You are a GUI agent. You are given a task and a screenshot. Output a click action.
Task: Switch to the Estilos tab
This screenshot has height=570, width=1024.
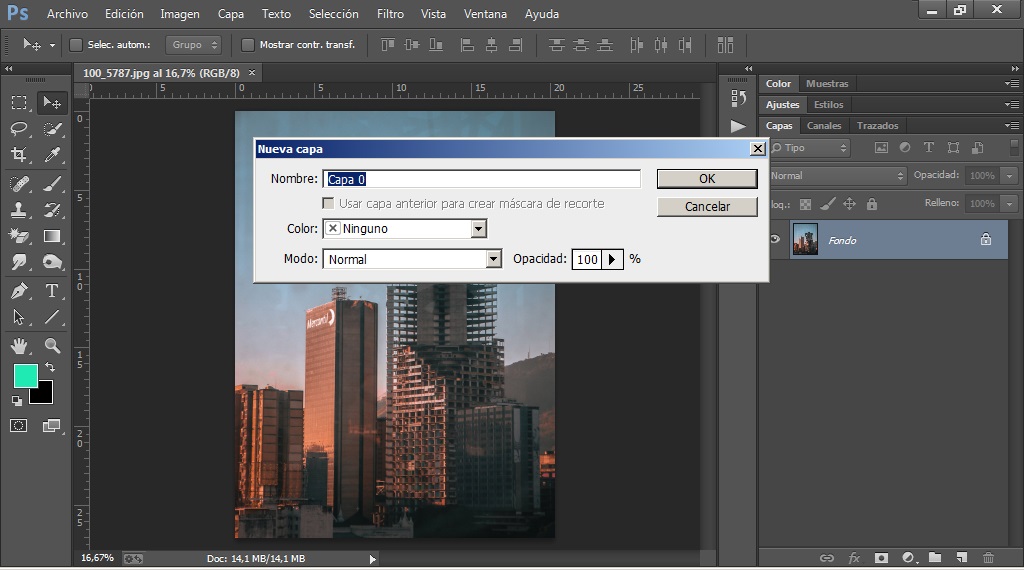coord(829,104)
